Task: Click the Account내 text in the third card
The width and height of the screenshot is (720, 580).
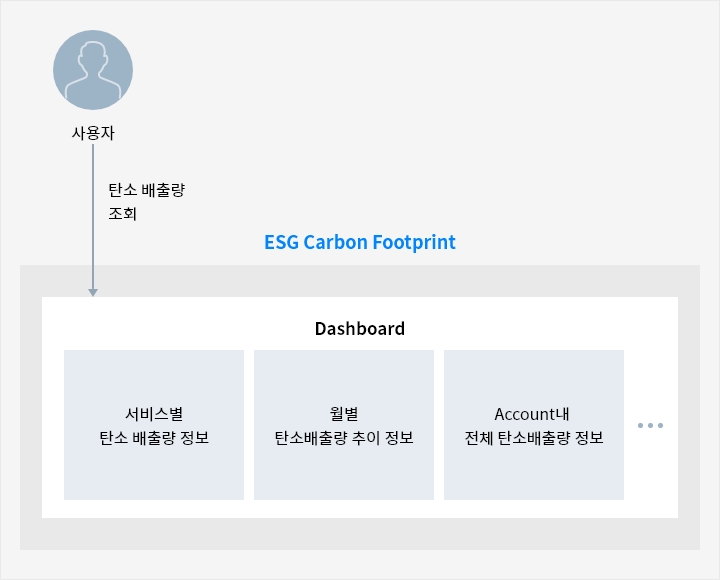Action: point(534,414)
